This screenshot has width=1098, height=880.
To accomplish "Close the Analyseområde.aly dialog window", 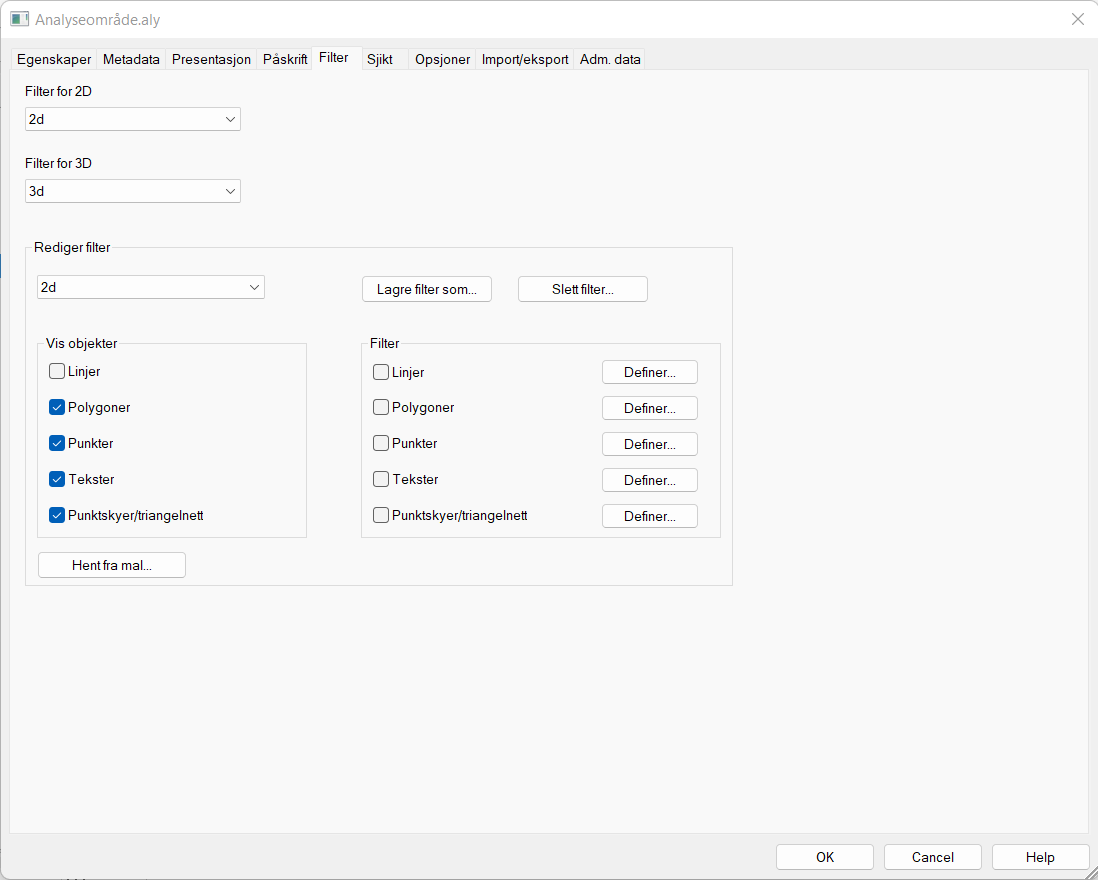I will [x=1077, y=19].
